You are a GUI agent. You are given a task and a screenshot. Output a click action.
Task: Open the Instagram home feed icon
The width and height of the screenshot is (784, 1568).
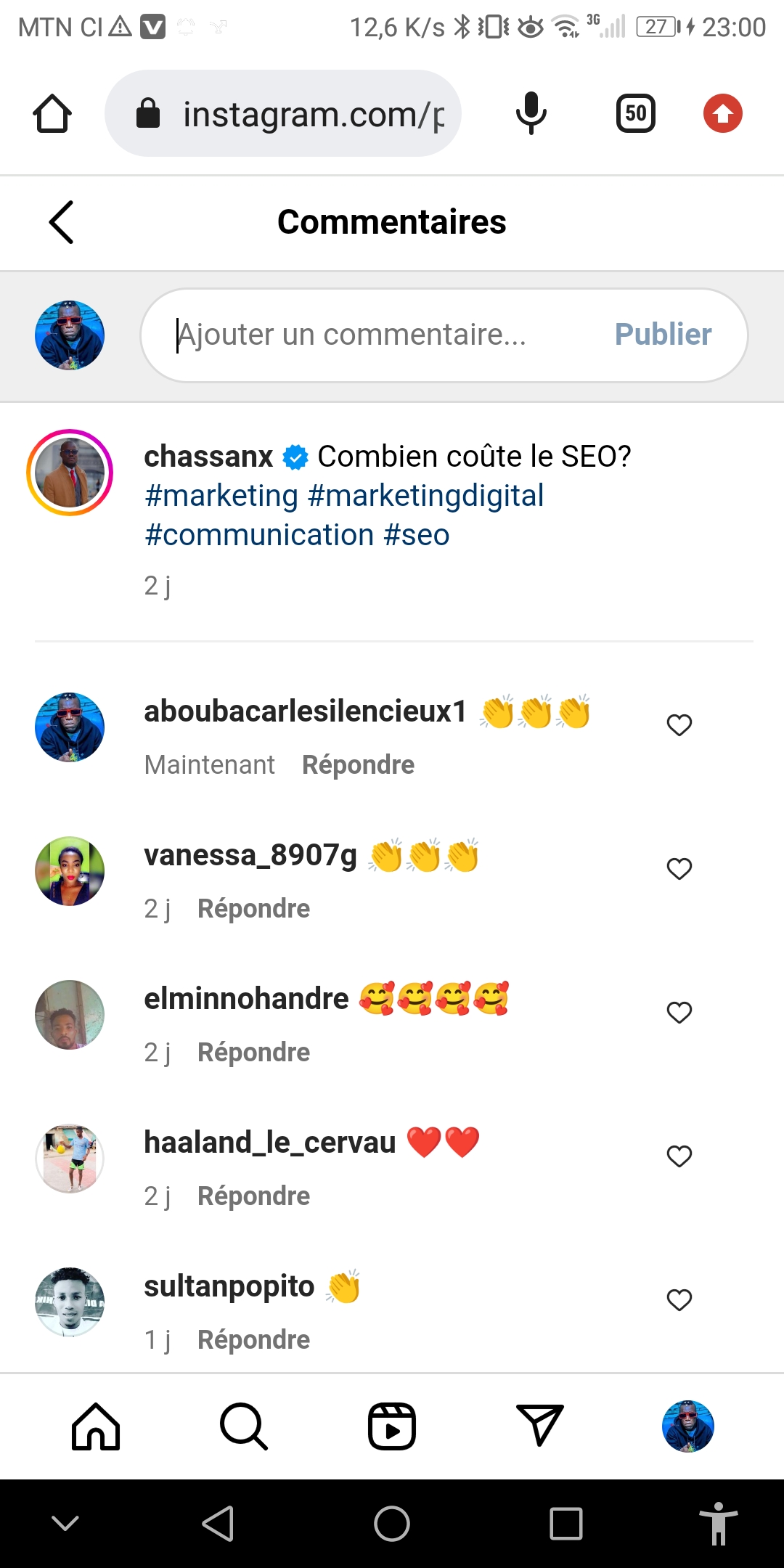pyautogui.click(x=96, y=1426)
